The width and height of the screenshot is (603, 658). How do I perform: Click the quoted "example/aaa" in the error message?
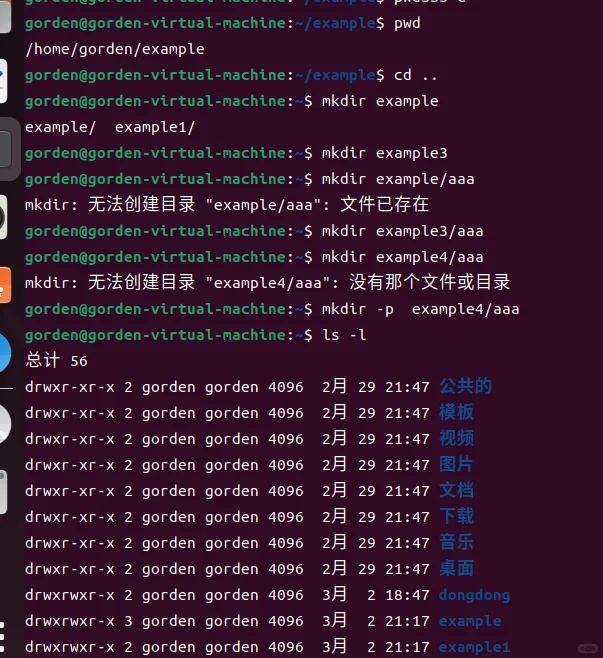[264, 205]
